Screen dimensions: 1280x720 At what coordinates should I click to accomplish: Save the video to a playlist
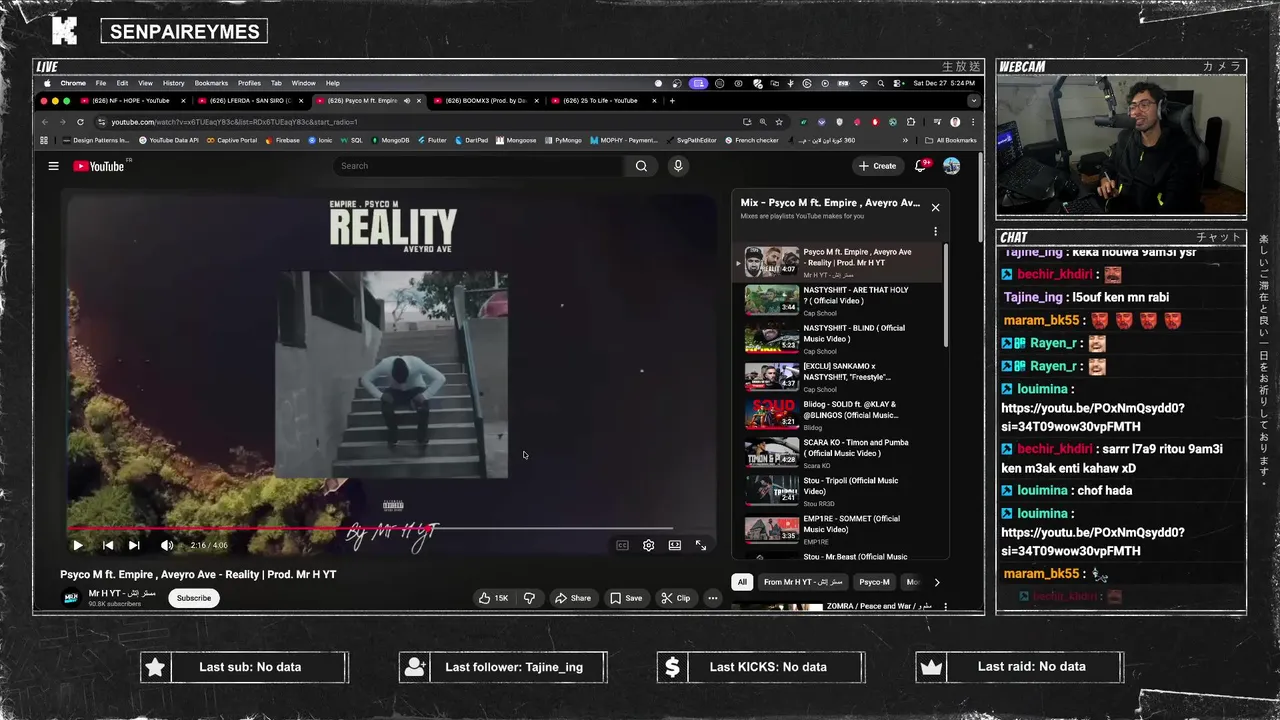point(626,598)
